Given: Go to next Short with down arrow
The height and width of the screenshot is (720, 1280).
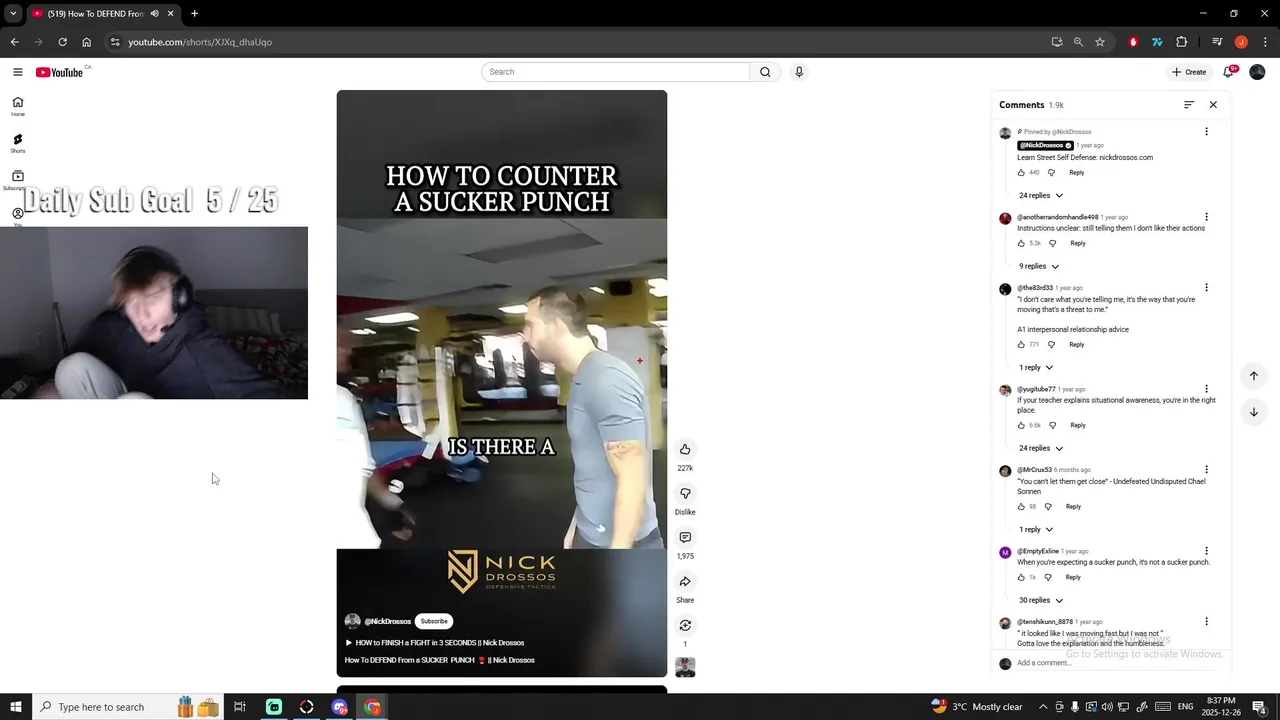Looking at the screenshot, I should click(1253, 412).
